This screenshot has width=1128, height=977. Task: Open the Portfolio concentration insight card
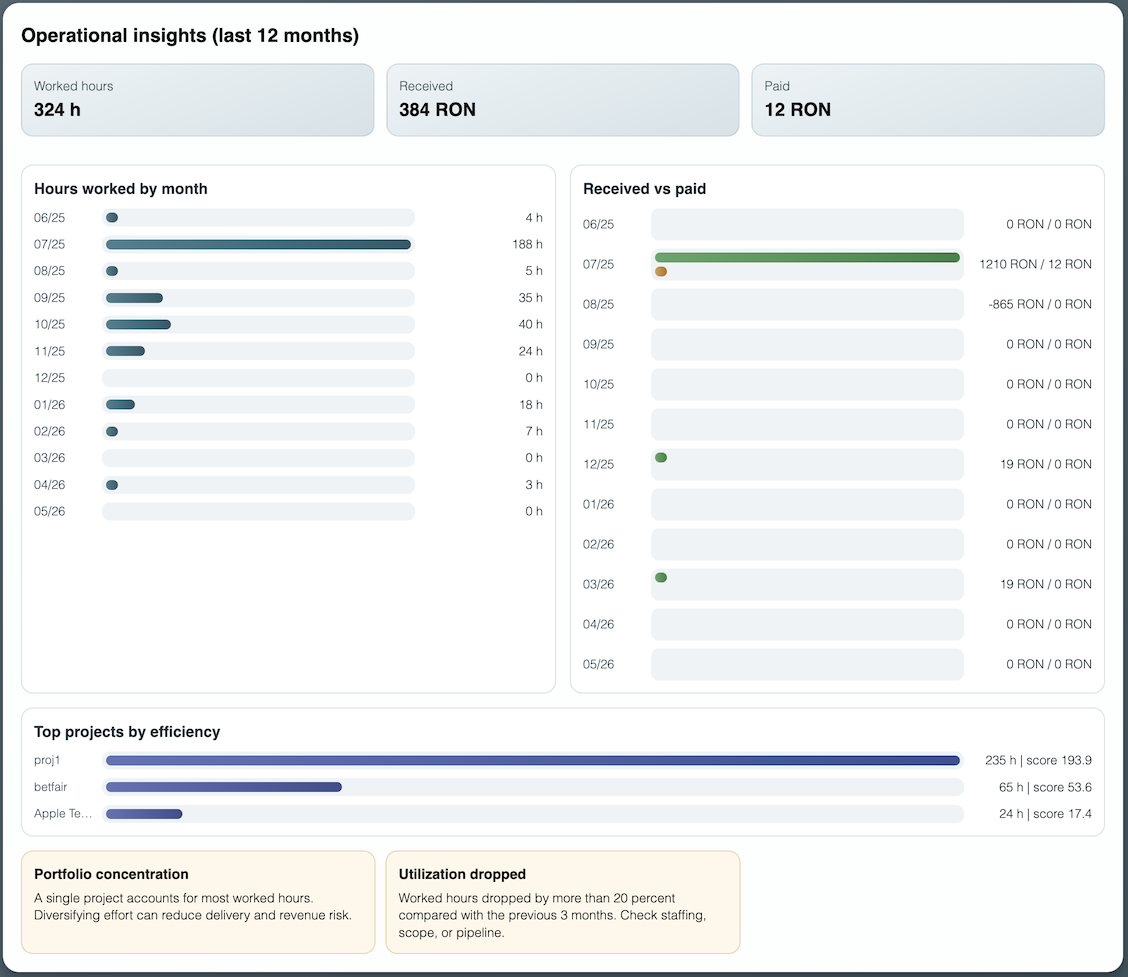198,902
